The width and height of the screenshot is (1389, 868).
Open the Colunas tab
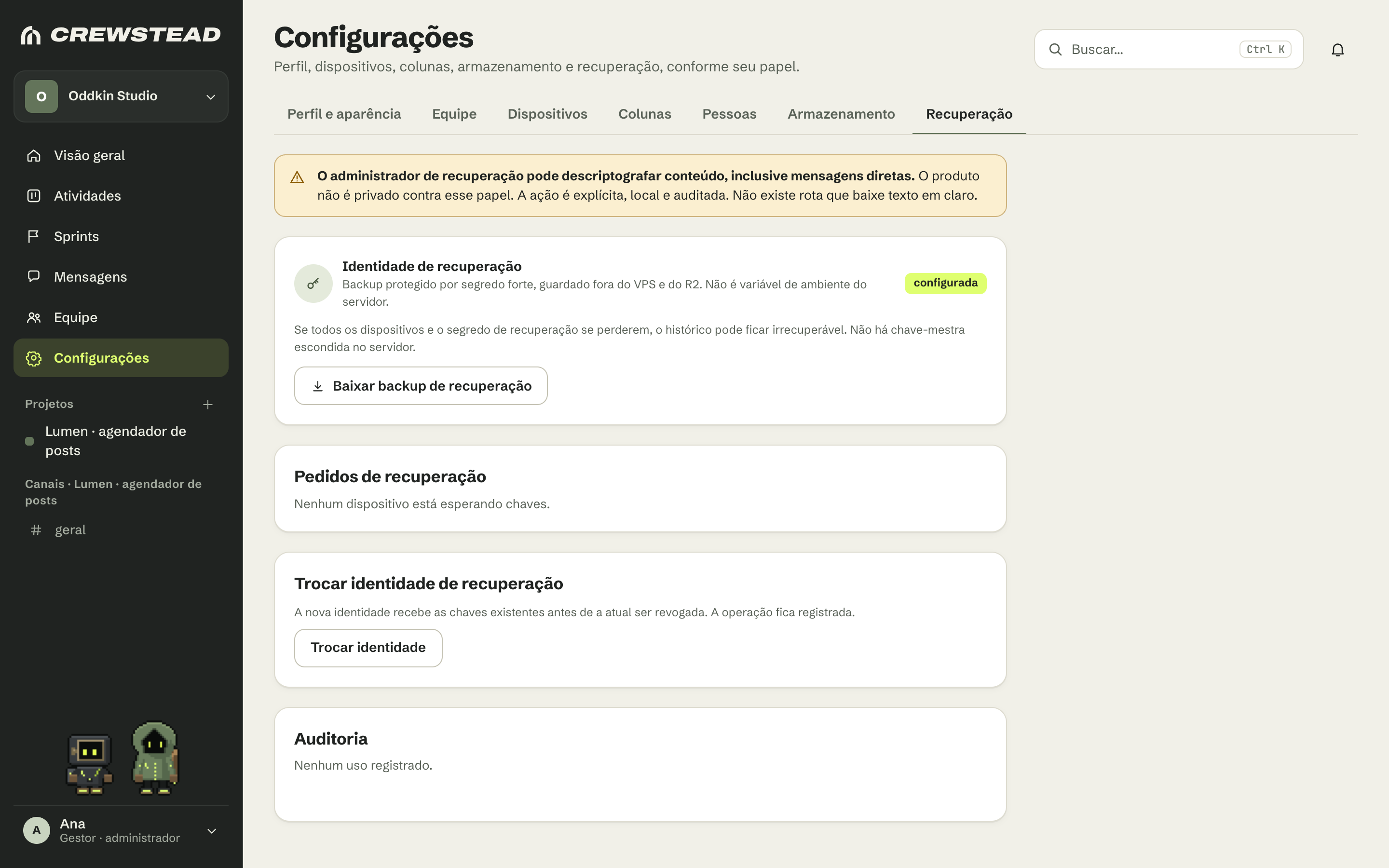pyautogui.click(x=645, y=114)
